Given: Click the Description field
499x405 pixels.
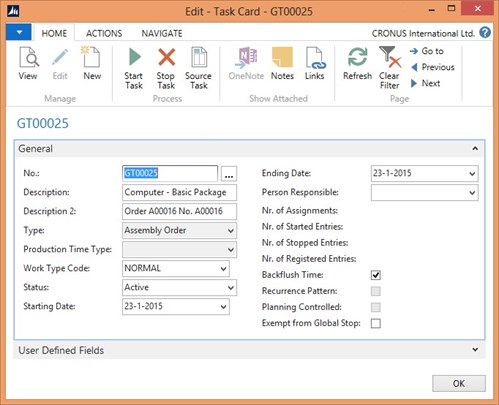Looking at the screenshot, I should pyautogui.click(x=179, y=192).
